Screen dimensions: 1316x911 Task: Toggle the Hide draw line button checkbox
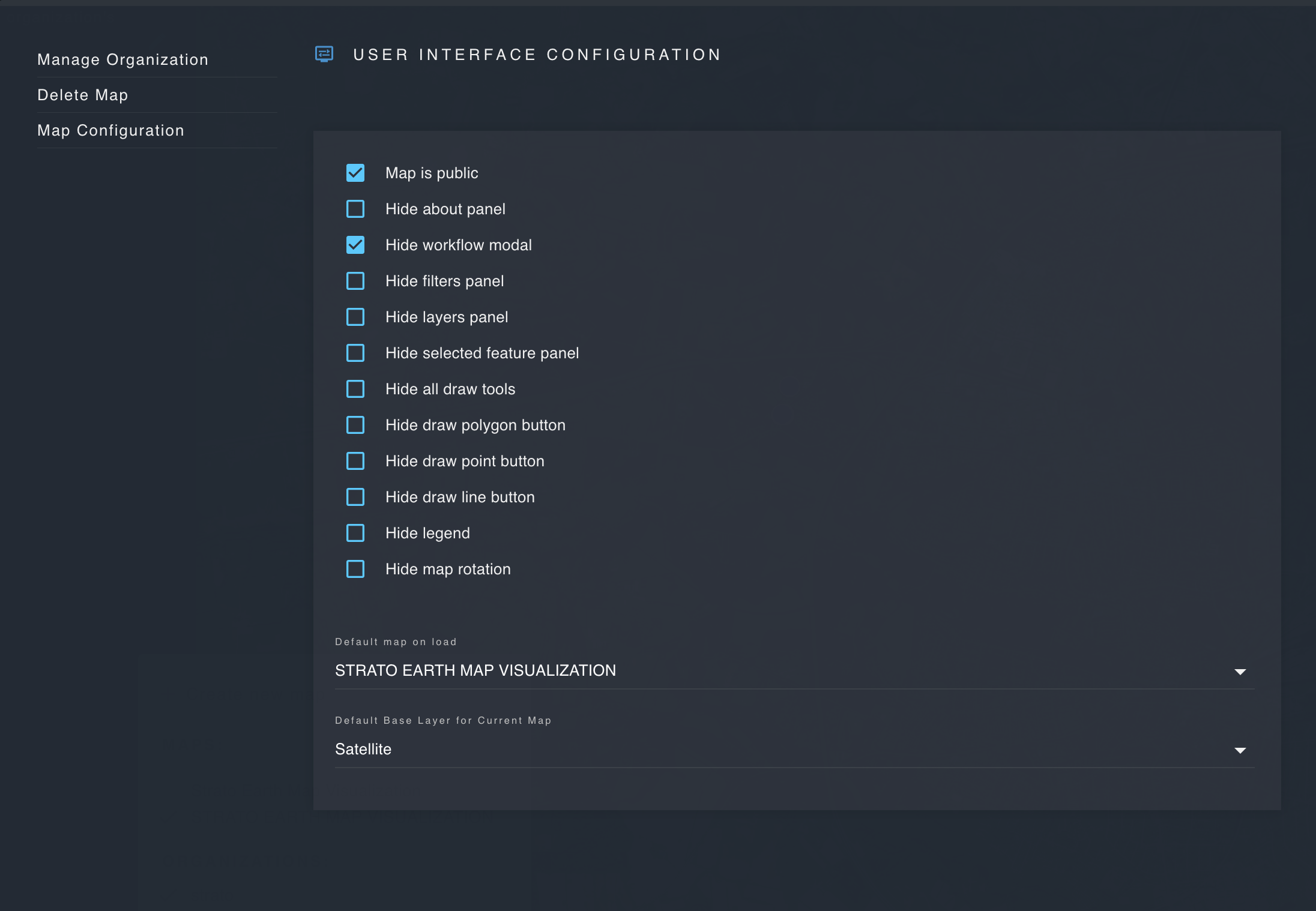[355, 497]
